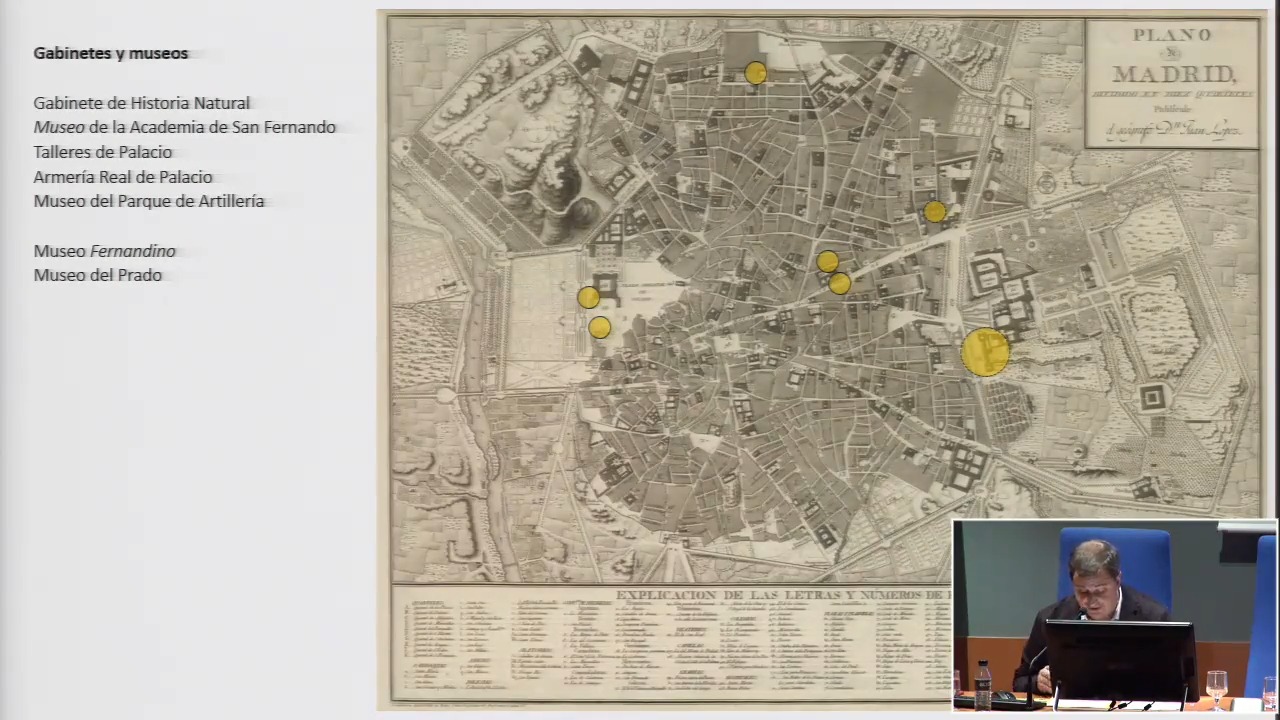Click the lower marker of the central yellow pair
This screenshot has height=720, width=1280.
click(x=839, y=284)
